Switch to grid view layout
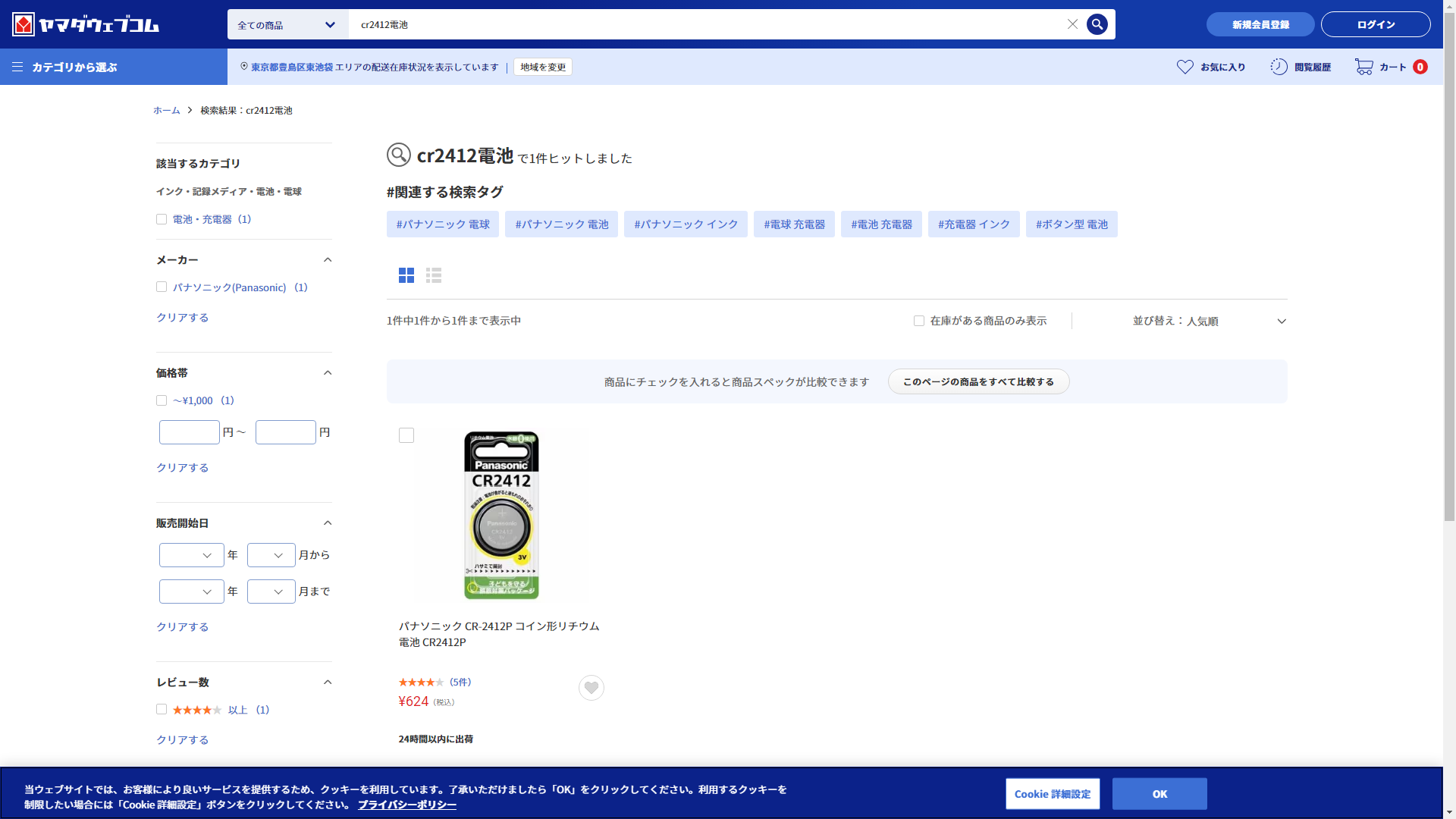 (406, 275)
